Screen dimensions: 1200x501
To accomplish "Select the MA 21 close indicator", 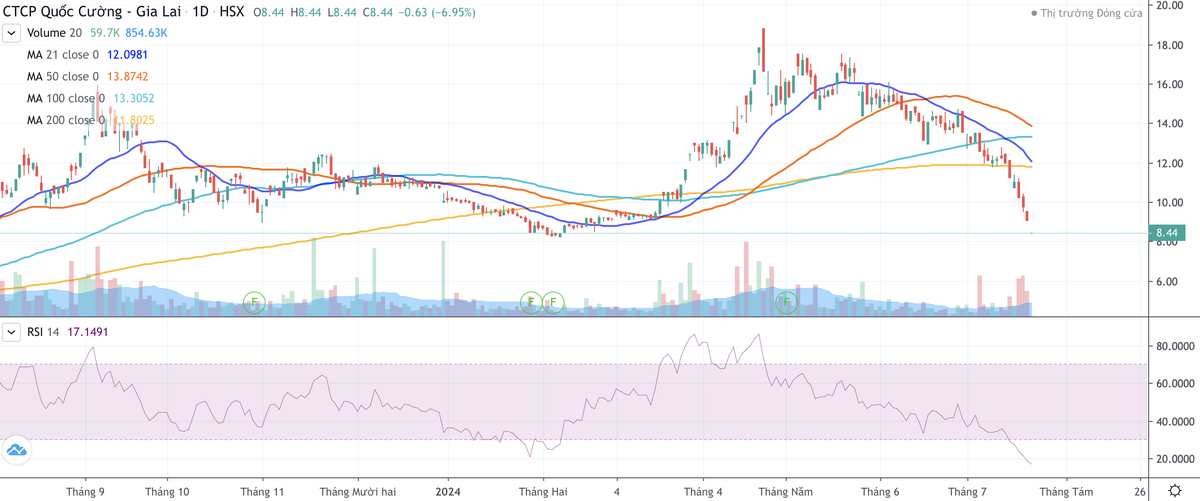I will pyautogui.click(x=62, y=55).
